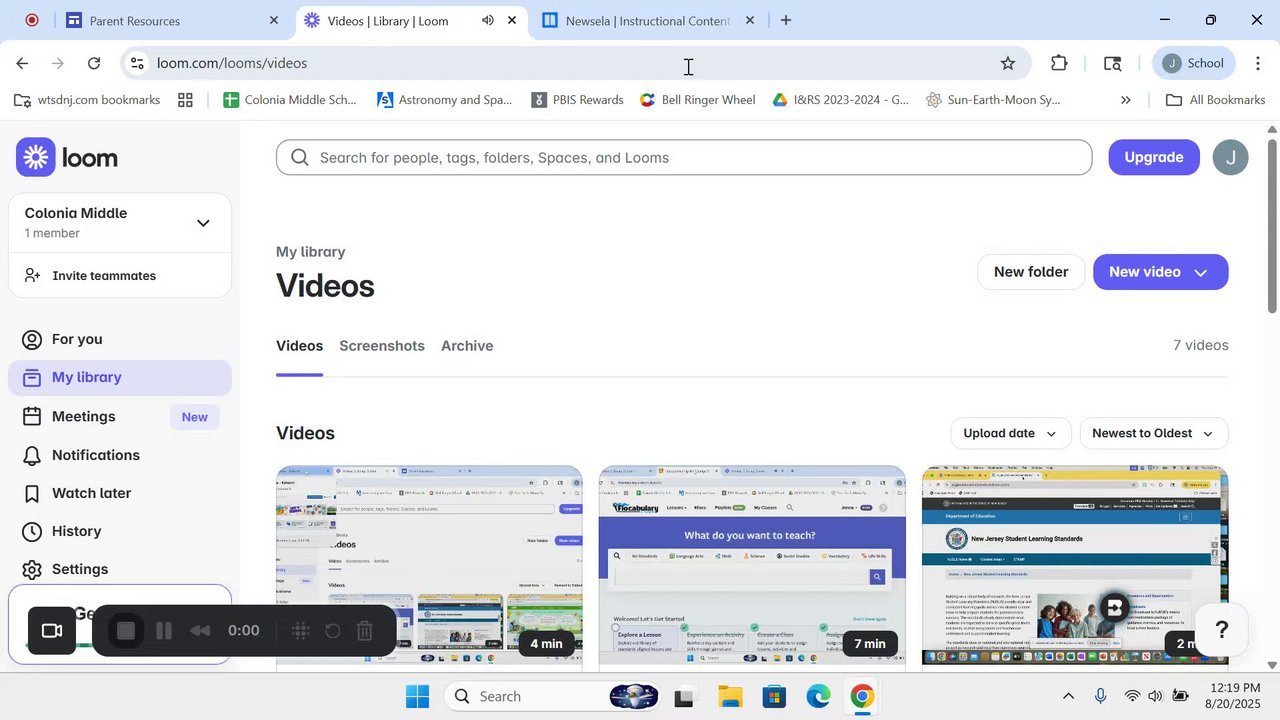Select the Videos tab

point(299,346)
